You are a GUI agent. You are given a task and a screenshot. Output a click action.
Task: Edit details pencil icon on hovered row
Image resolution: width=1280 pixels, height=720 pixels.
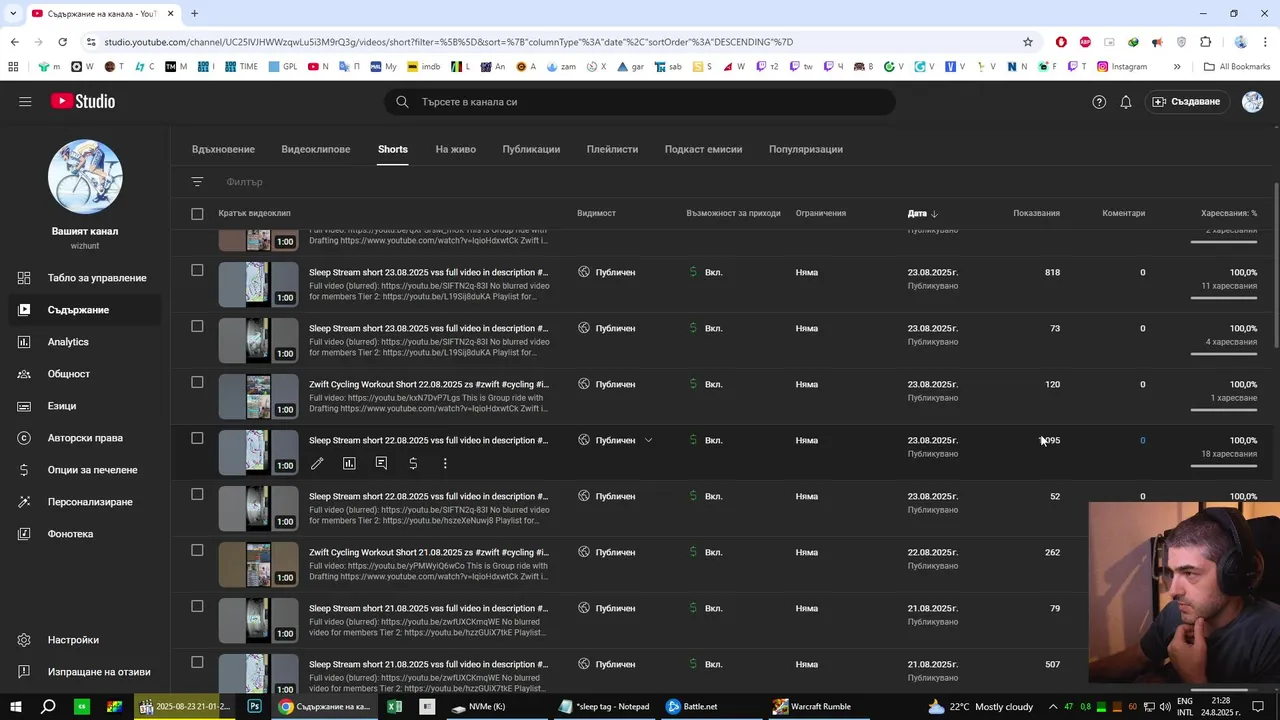pyautogui.click(x=317, y=464)
